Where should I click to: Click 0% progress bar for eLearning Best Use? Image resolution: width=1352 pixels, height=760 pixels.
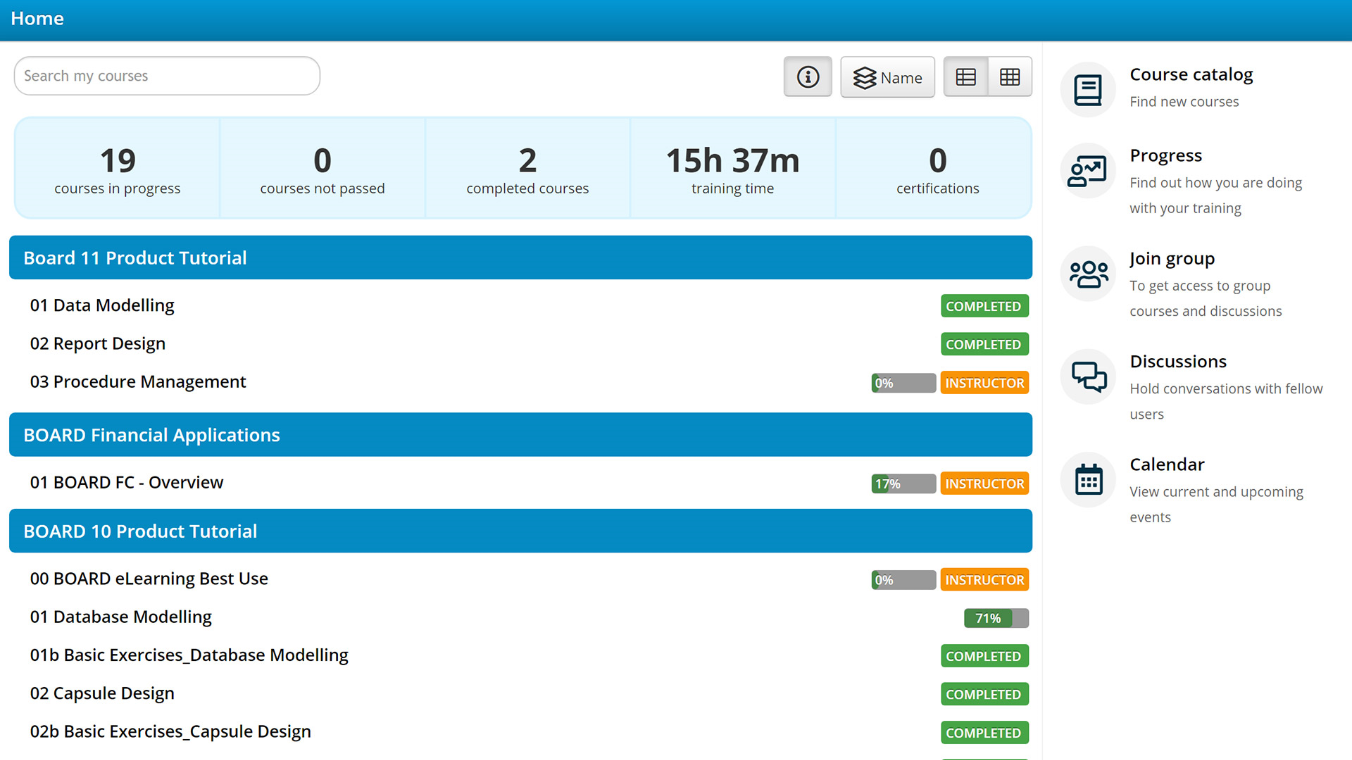904,580
